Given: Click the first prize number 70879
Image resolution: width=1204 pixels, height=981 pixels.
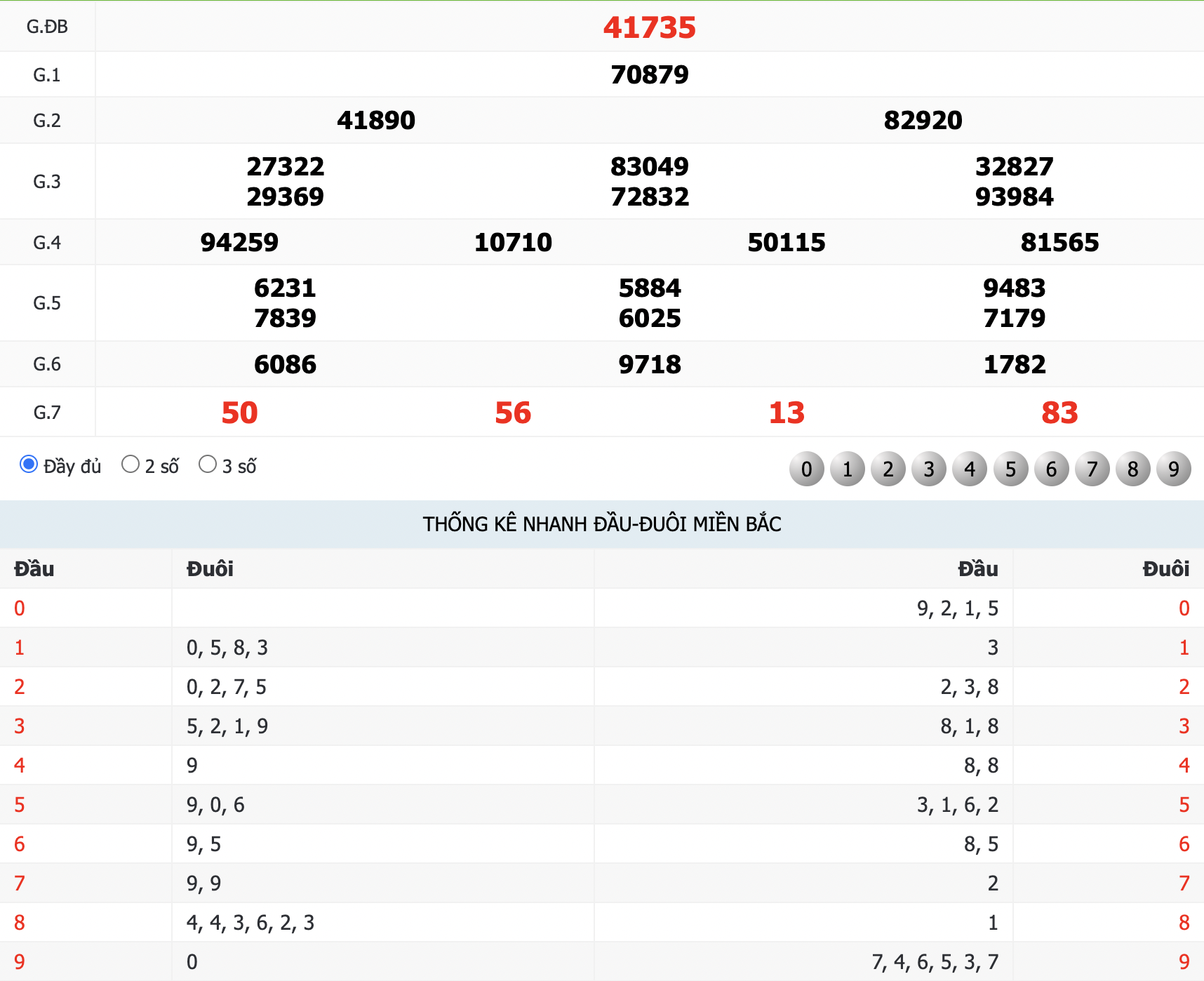Looking at the screenshot, I should pos(649,74).
